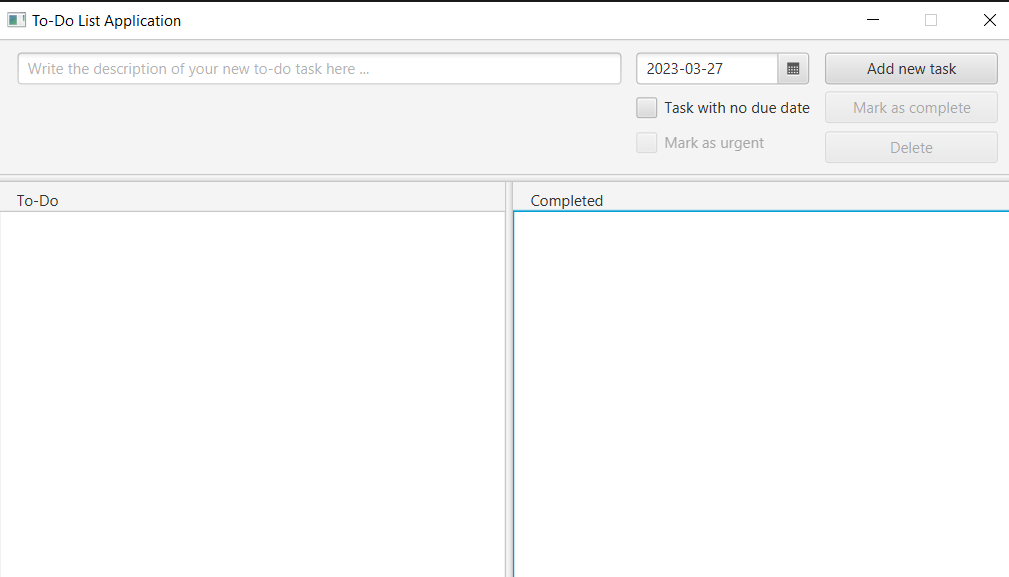Click Add new task button
The image size is (1009, 577).
(x=911, y=69)
